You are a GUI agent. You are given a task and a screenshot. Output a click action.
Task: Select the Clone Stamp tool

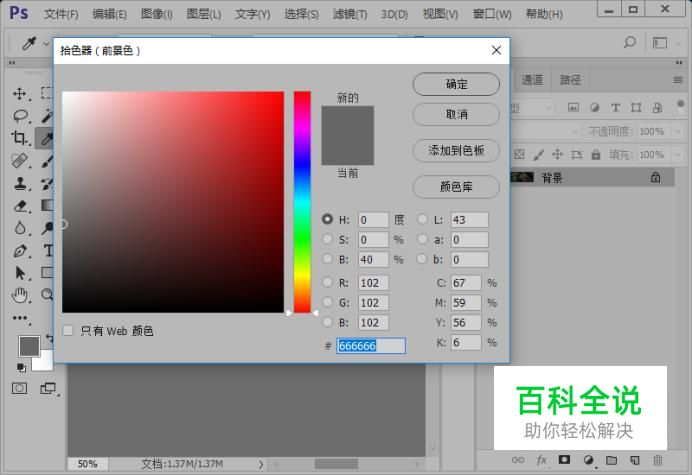(x=20, y=183)
